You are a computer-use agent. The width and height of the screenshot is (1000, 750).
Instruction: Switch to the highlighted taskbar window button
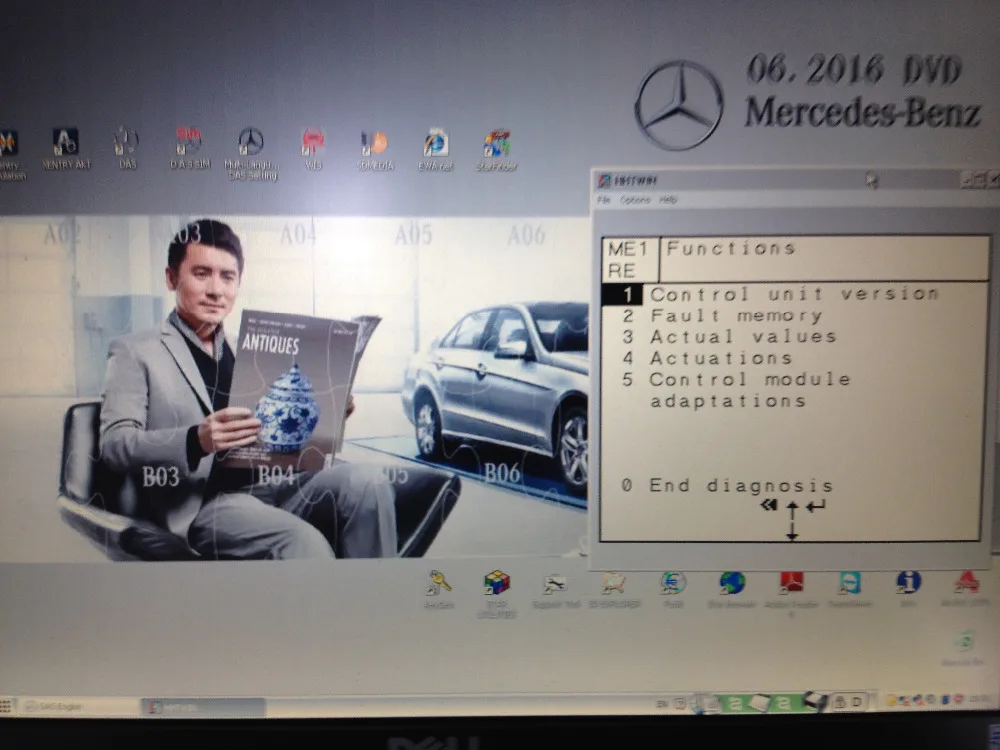[203, 707]
